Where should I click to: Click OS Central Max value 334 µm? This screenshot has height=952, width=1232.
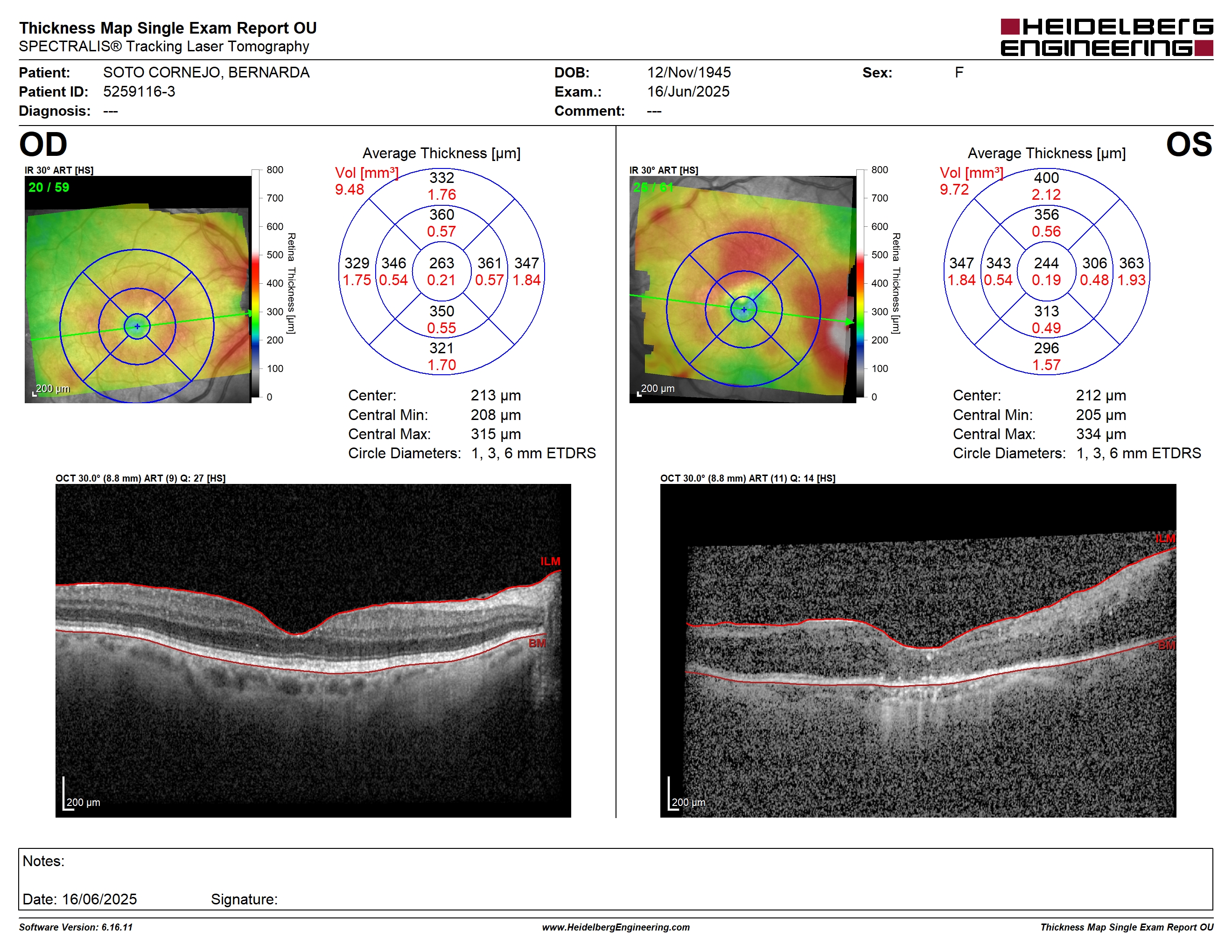point(1100,434)
